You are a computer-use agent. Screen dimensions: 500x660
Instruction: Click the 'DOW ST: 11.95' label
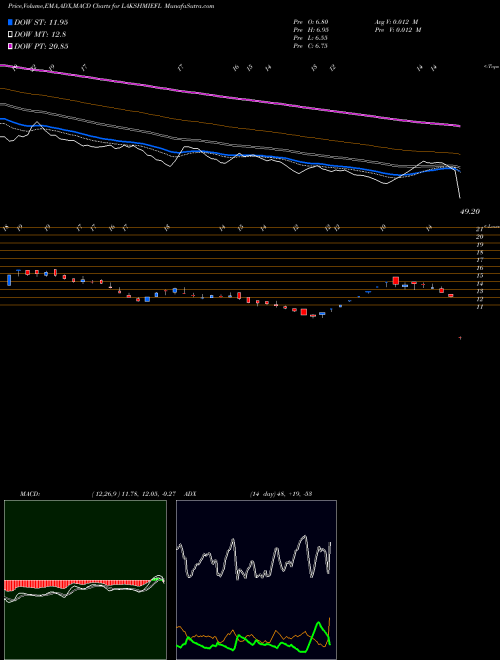tap(41, 22)
